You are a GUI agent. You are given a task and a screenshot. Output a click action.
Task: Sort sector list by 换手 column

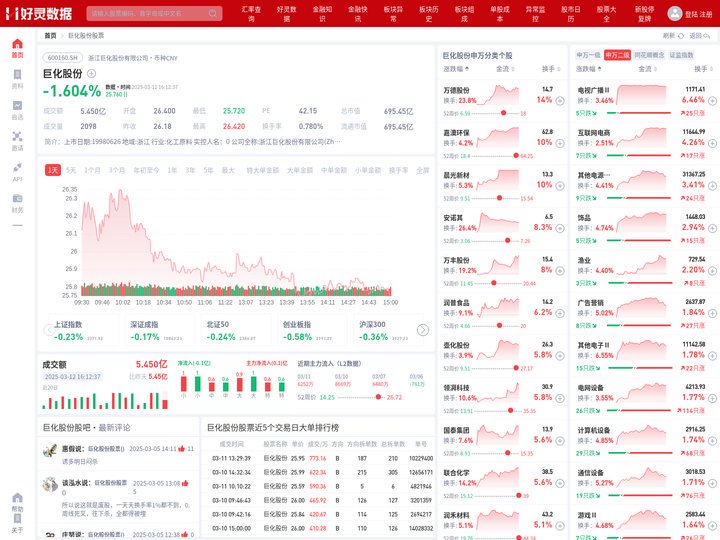(703, 69)
